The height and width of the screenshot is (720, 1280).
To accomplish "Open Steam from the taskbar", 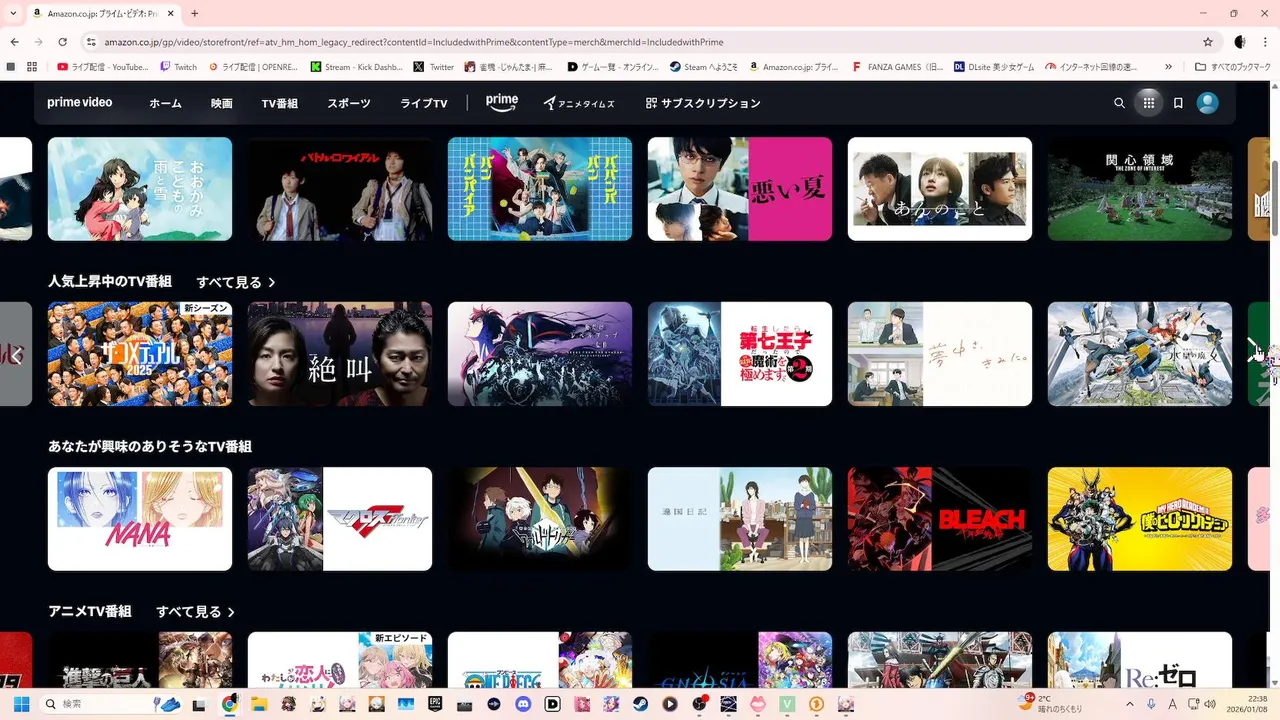I will (641, 704).
